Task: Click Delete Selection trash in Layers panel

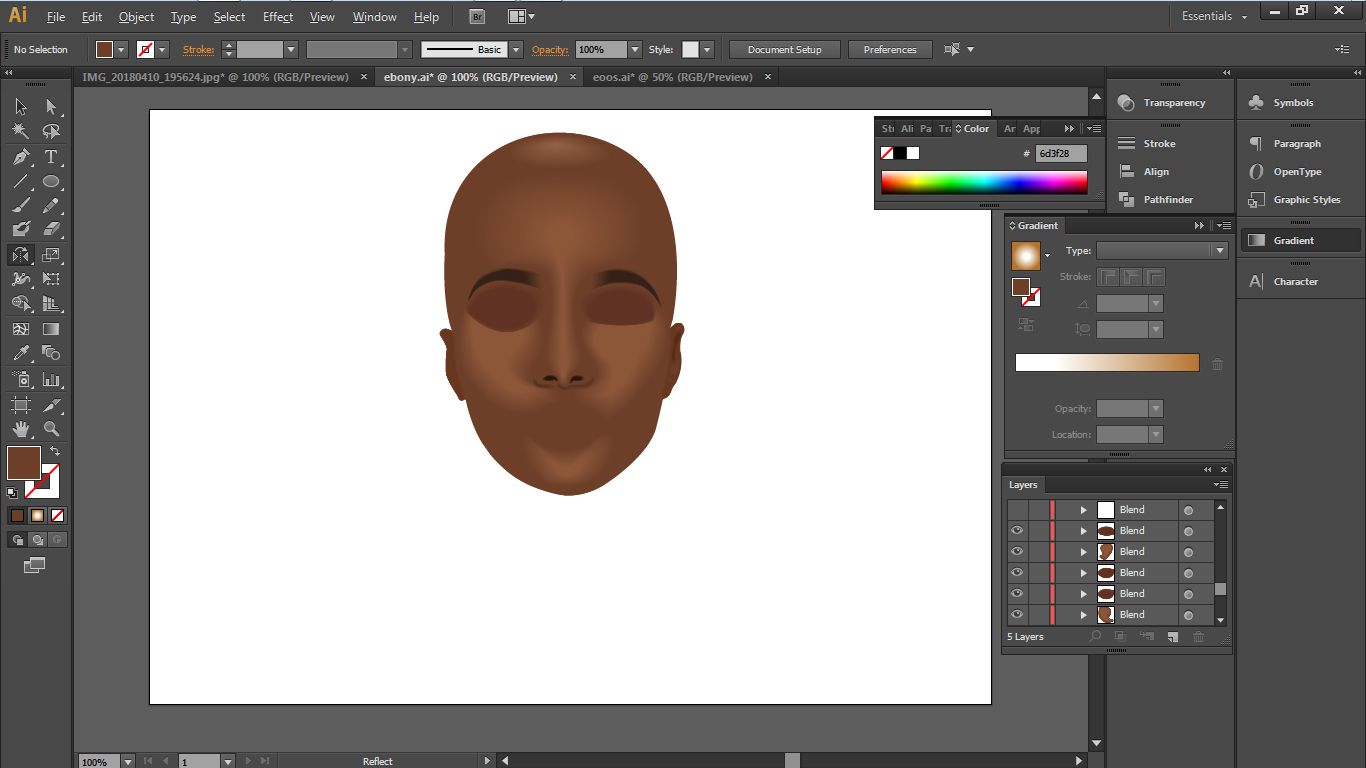Action: tap(1198, 637)
